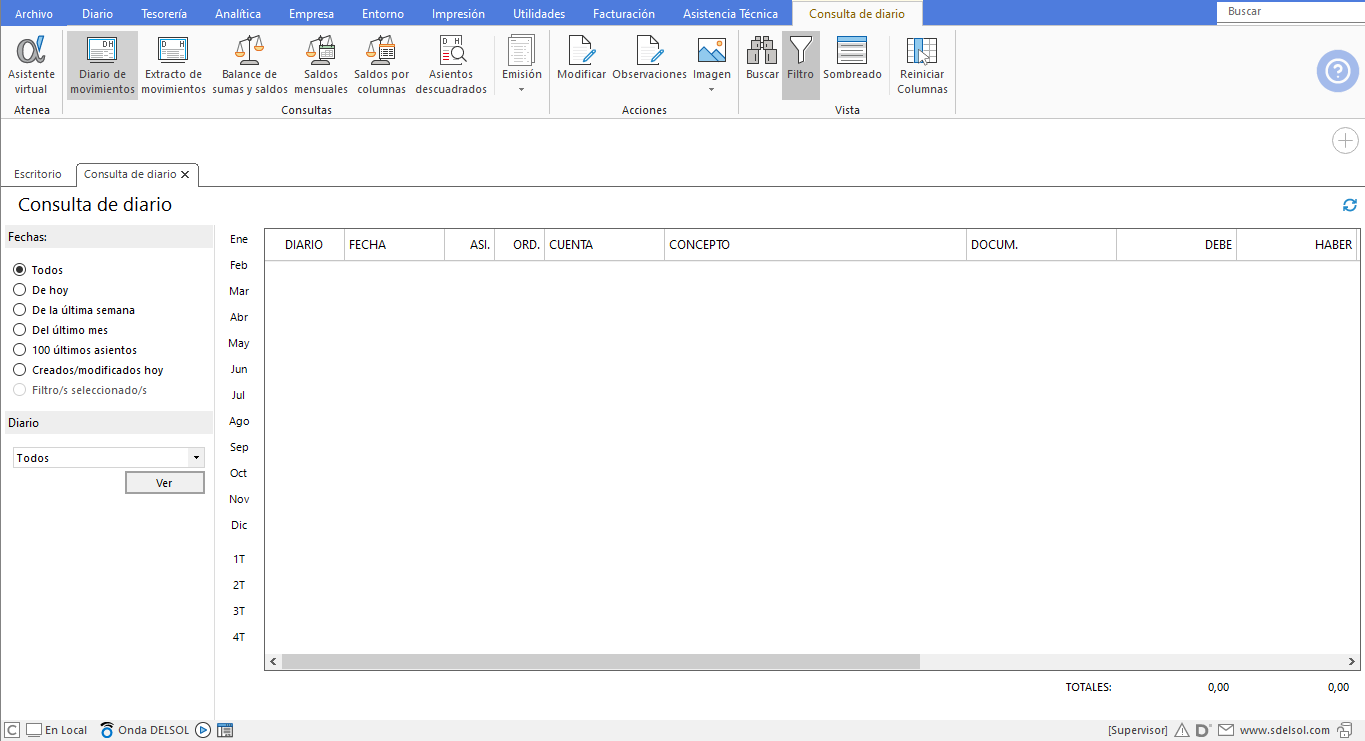Open Asientos descuadrados query
The image size is (1365, 741).
click(451, 66)
